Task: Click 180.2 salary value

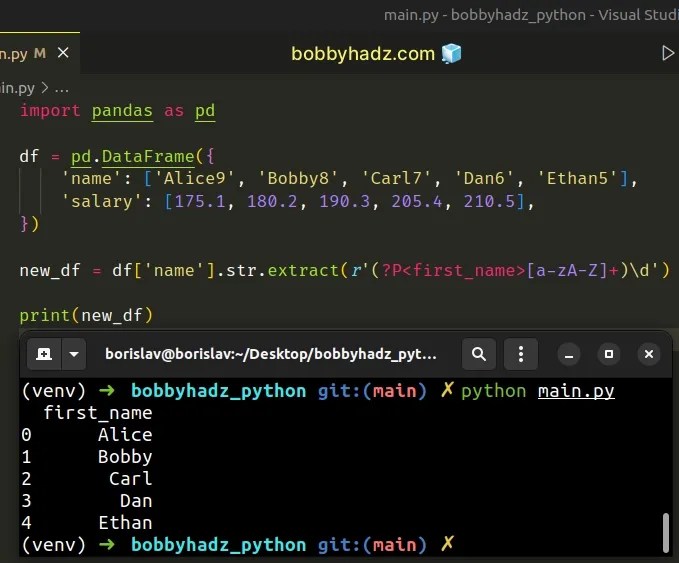Action: (x=272, y=201)
